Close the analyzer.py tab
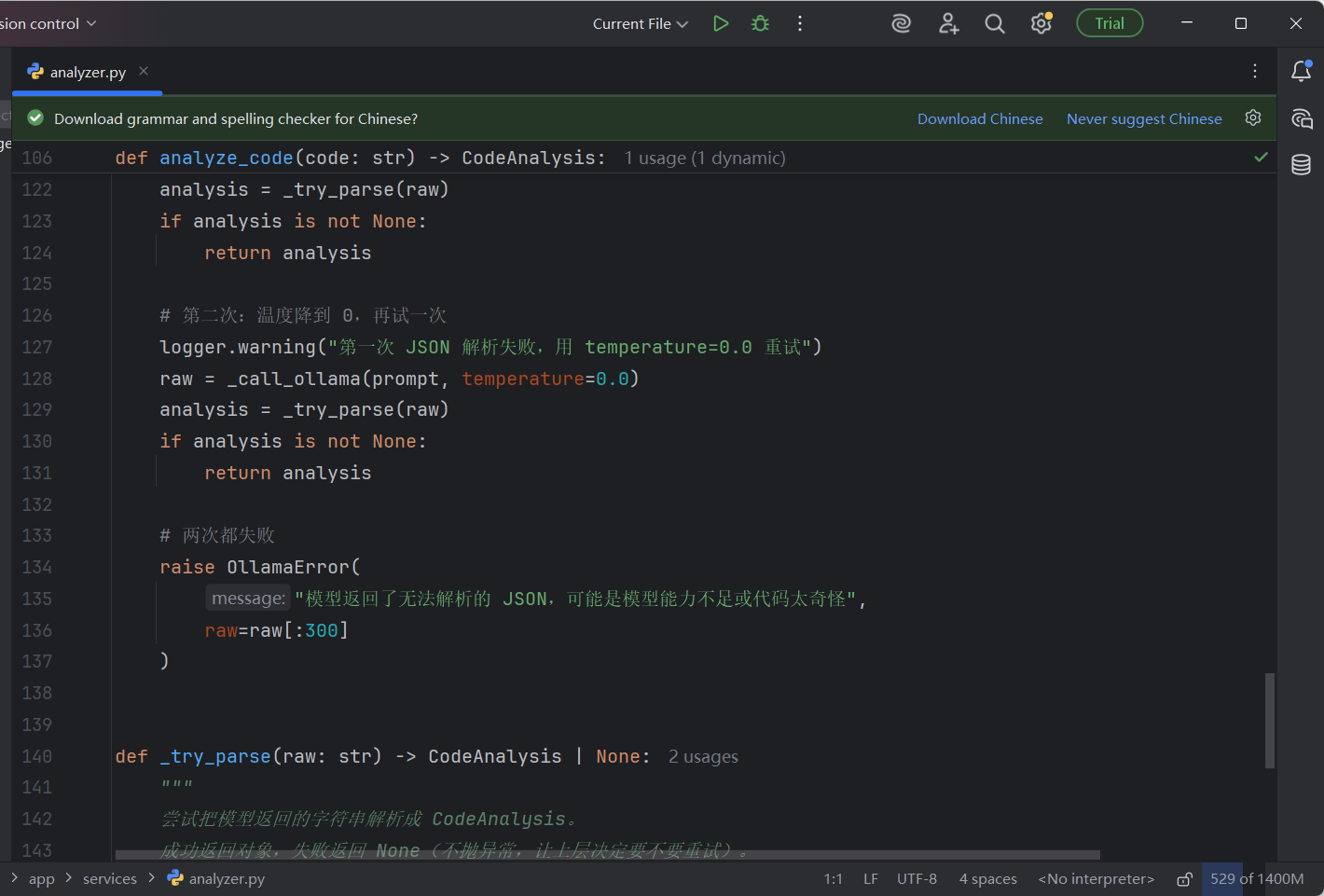This screenshot has height=896, width=1324. [x=144, y=71]
